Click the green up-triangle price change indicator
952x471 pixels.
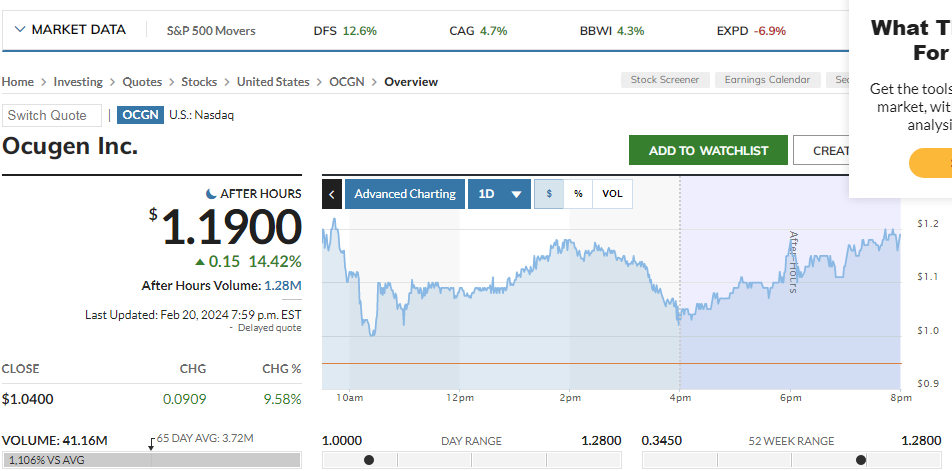200,262
